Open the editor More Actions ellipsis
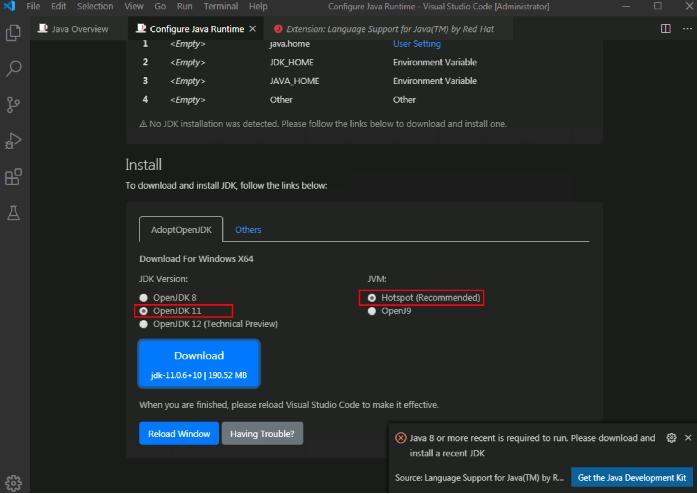 (x=687, y=29)
